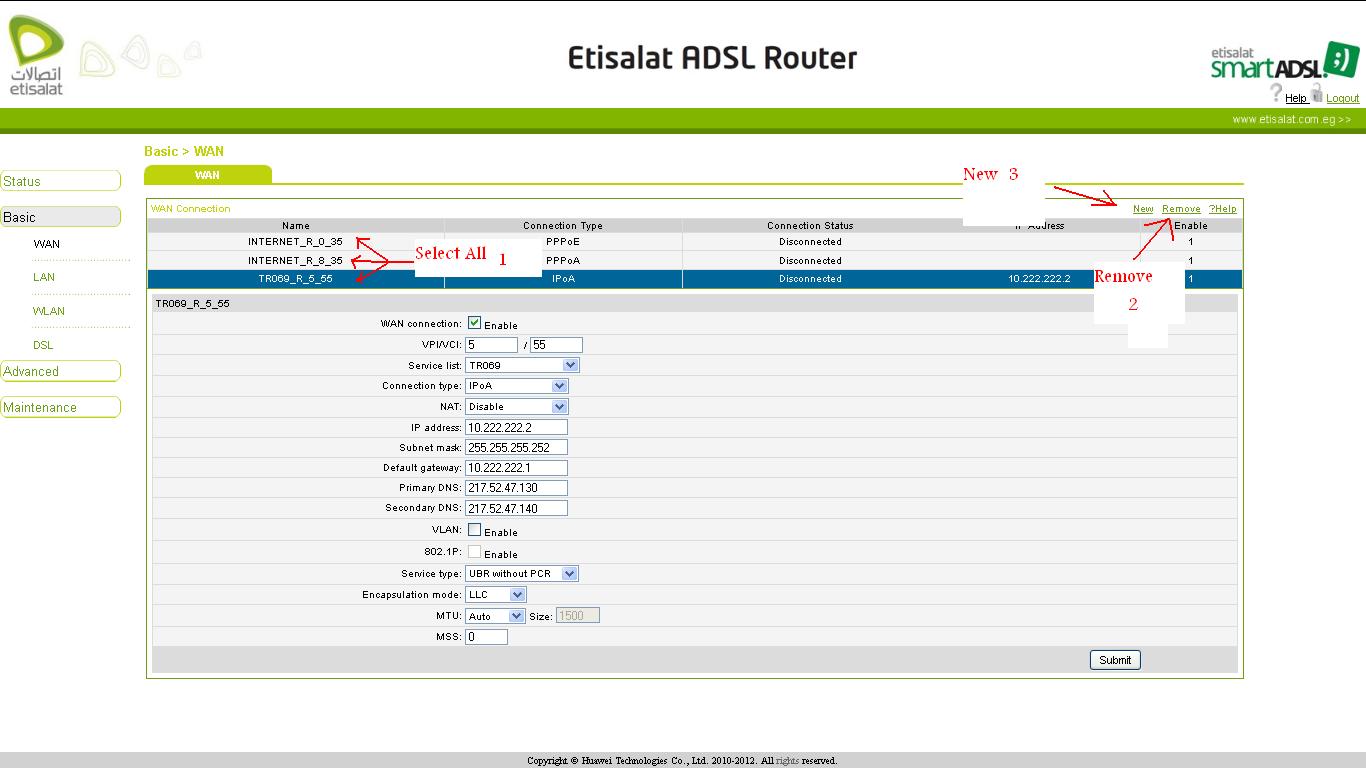Open the Advanced menu section
The image size is (1366, 768).
click(61, 371)
